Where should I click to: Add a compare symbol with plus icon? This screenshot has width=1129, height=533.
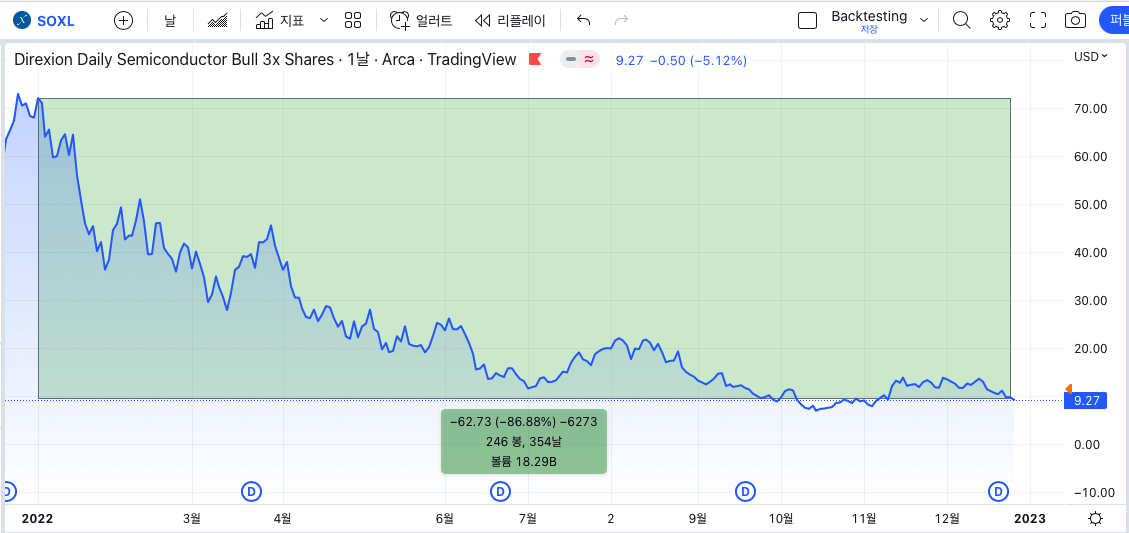tap(124, 20)
